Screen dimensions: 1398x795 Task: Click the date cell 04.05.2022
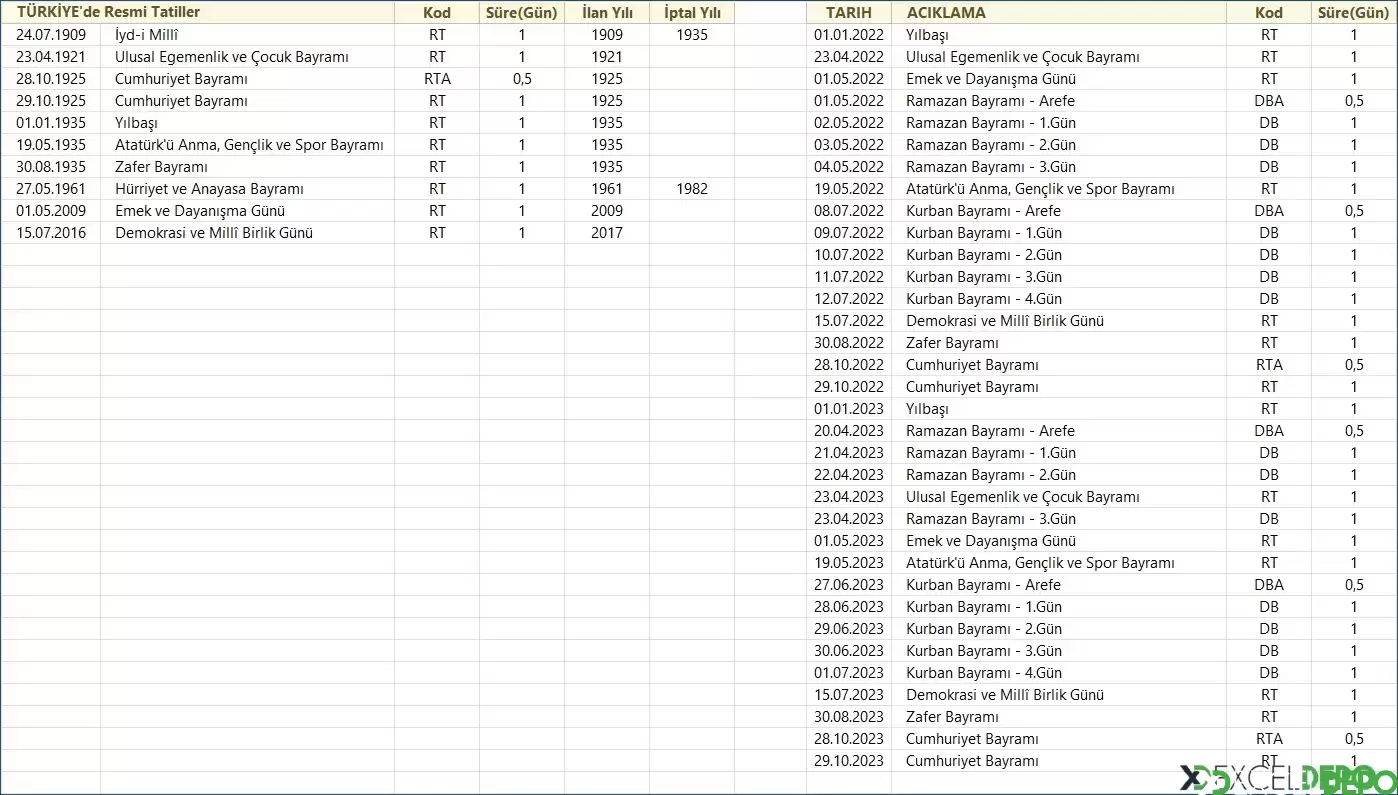pyautogui.click(x=849, y=167)
